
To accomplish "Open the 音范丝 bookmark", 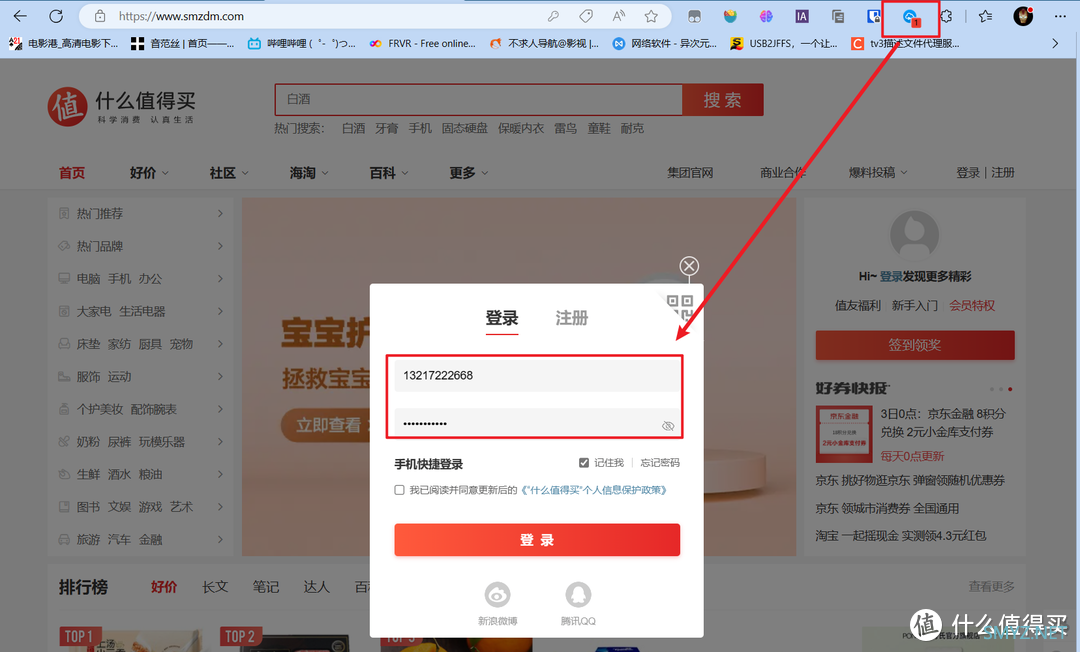I will 183,43.
